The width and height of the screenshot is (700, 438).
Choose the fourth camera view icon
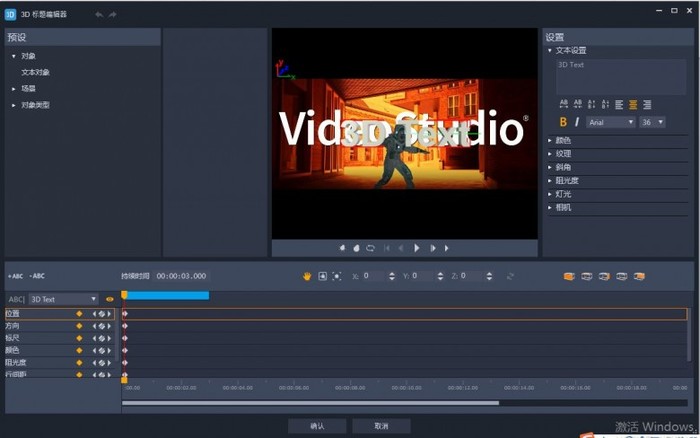(x=621, y=276)
